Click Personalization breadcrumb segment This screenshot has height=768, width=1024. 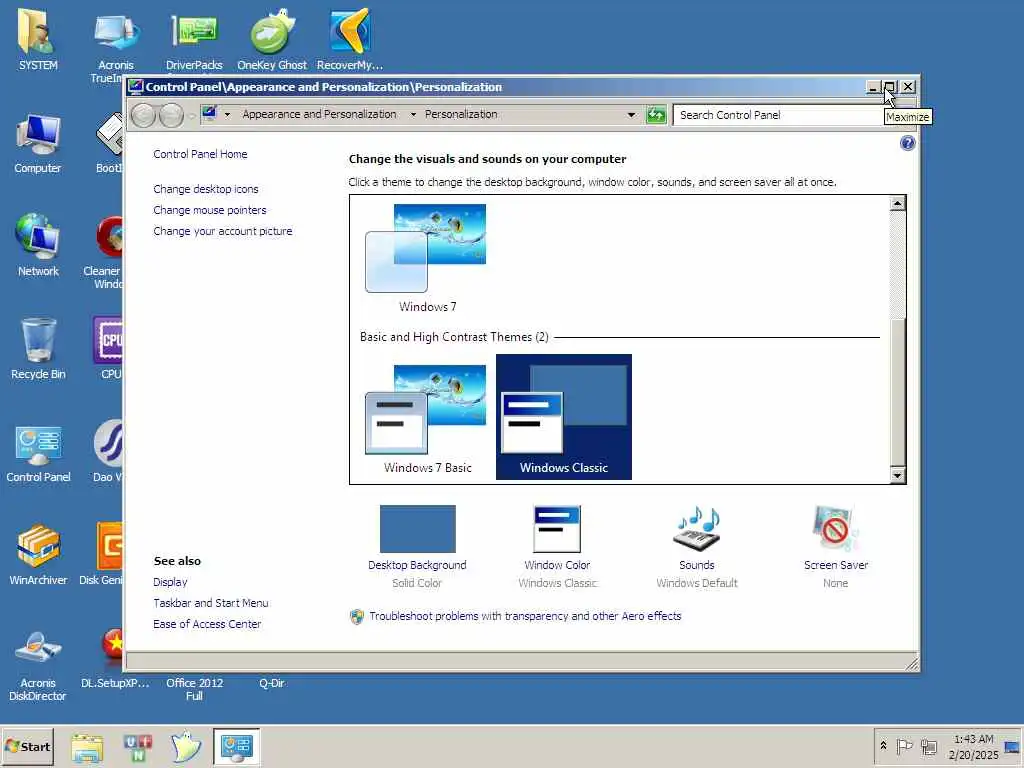point(461,114)
